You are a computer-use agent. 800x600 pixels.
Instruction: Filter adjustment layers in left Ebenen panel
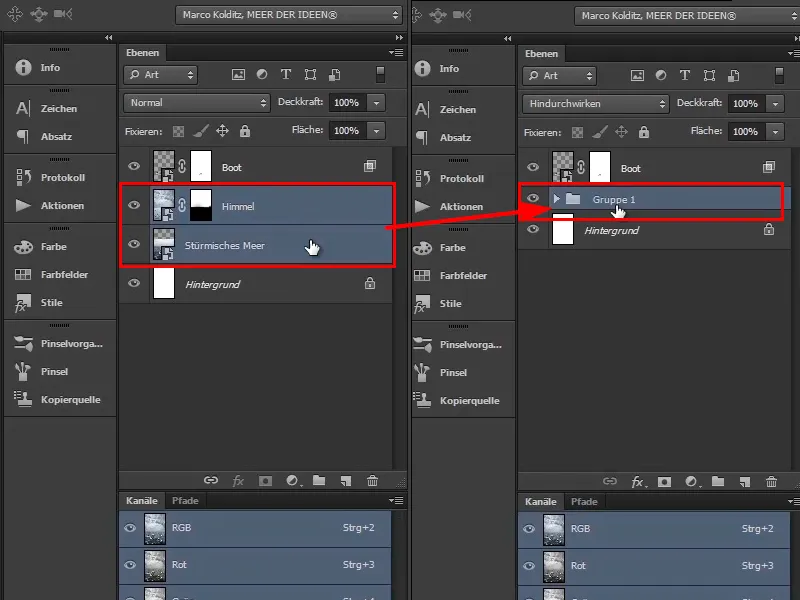coord(262,74)
